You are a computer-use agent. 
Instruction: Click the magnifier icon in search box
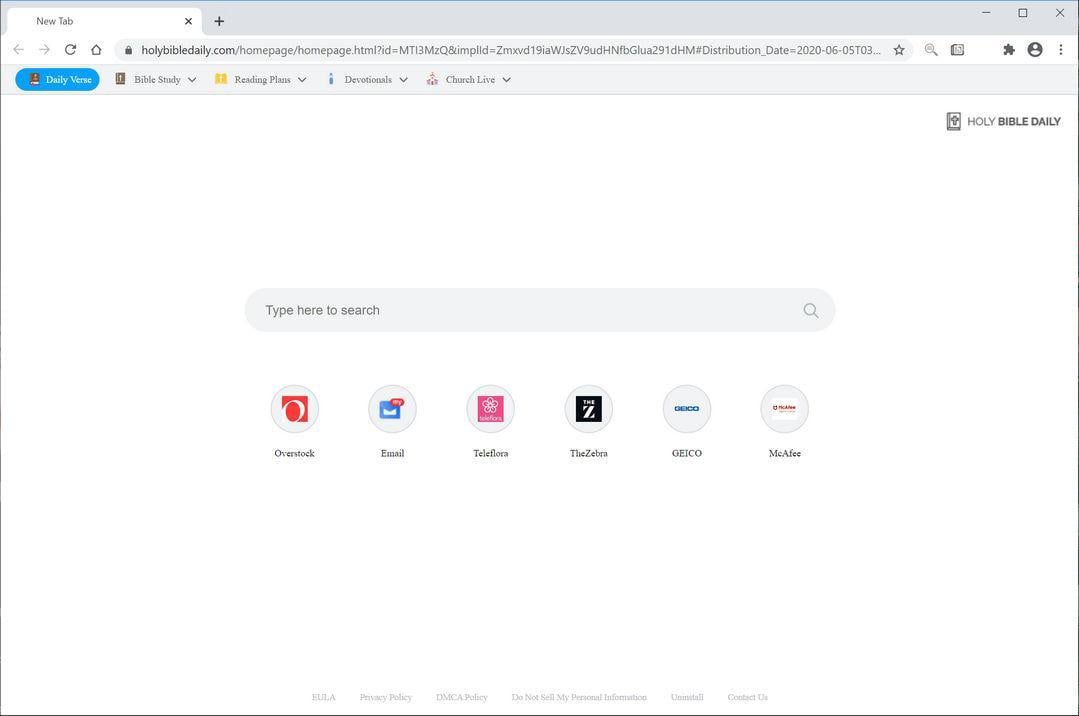click(x=811, y=310)
